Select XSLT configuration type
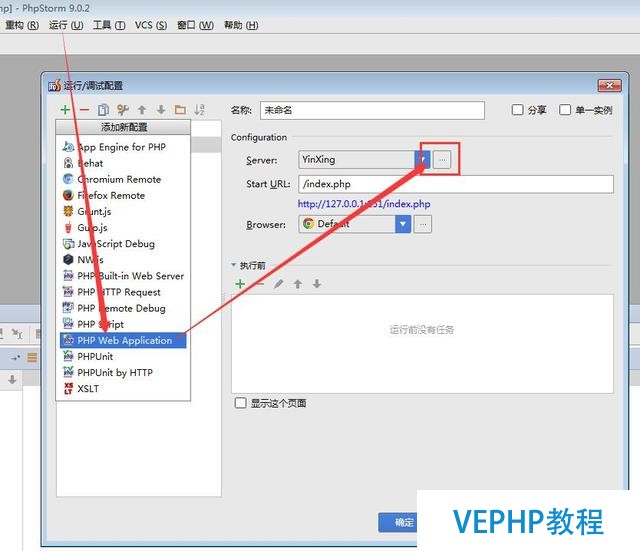The height and width of the screenshot is (551, 640). pyautogui.click(x=123, y=389)
